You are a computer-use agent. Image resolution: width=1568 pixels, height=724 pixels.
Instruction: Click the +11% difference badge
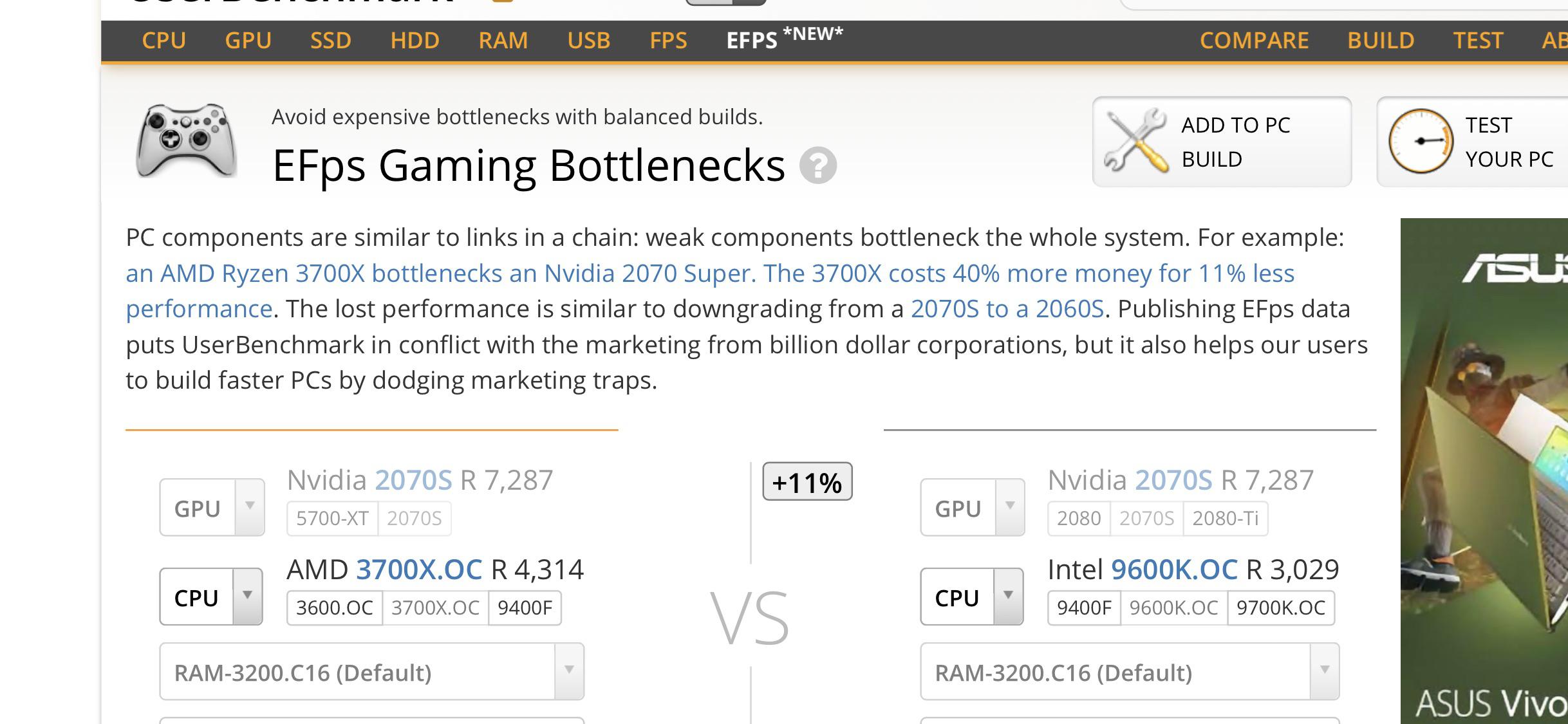807,482
